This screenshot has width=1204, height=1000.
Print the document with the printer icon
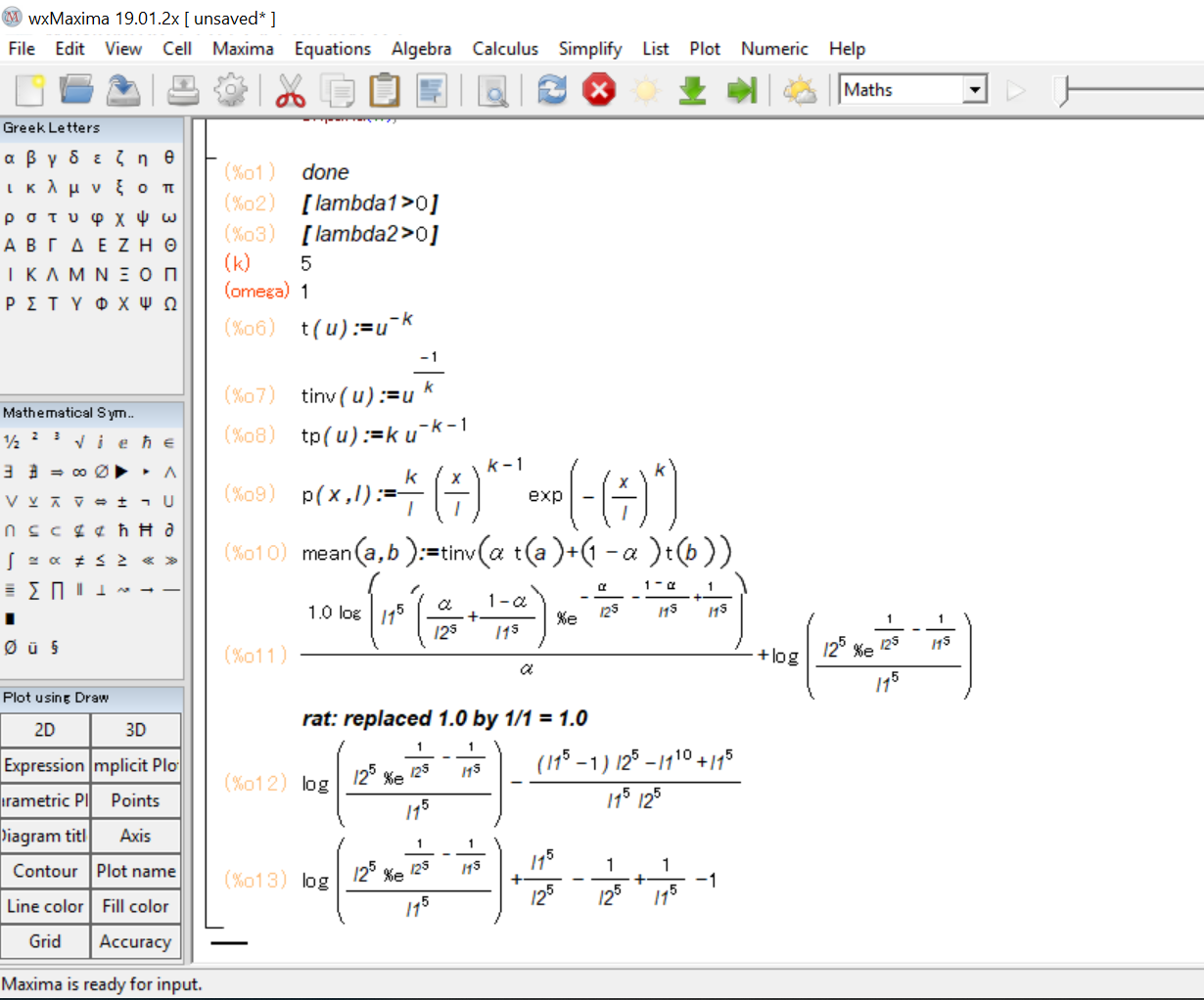tap(183, 90)
